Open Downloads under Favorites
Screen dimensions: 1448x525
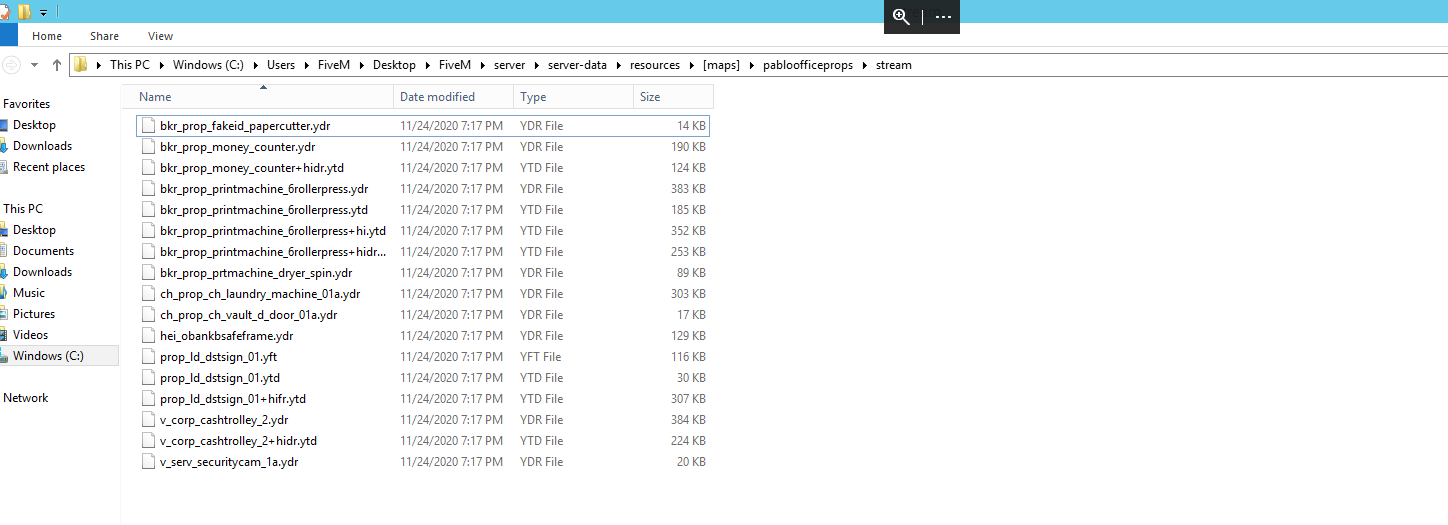pyautogui.click(x=42, y=146)
